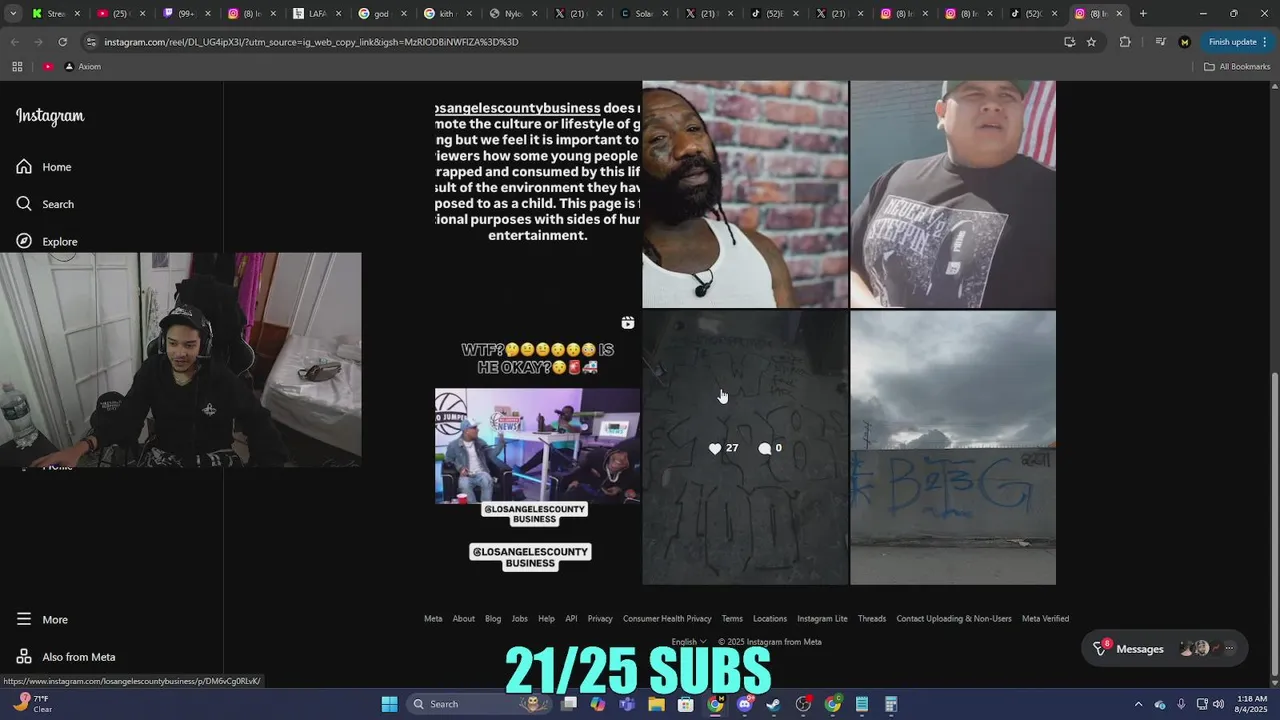Image resolution: width=1280 pixels, height=720 pixels.
Task: Open the Axiom bookmark
Action: point(83,67)
